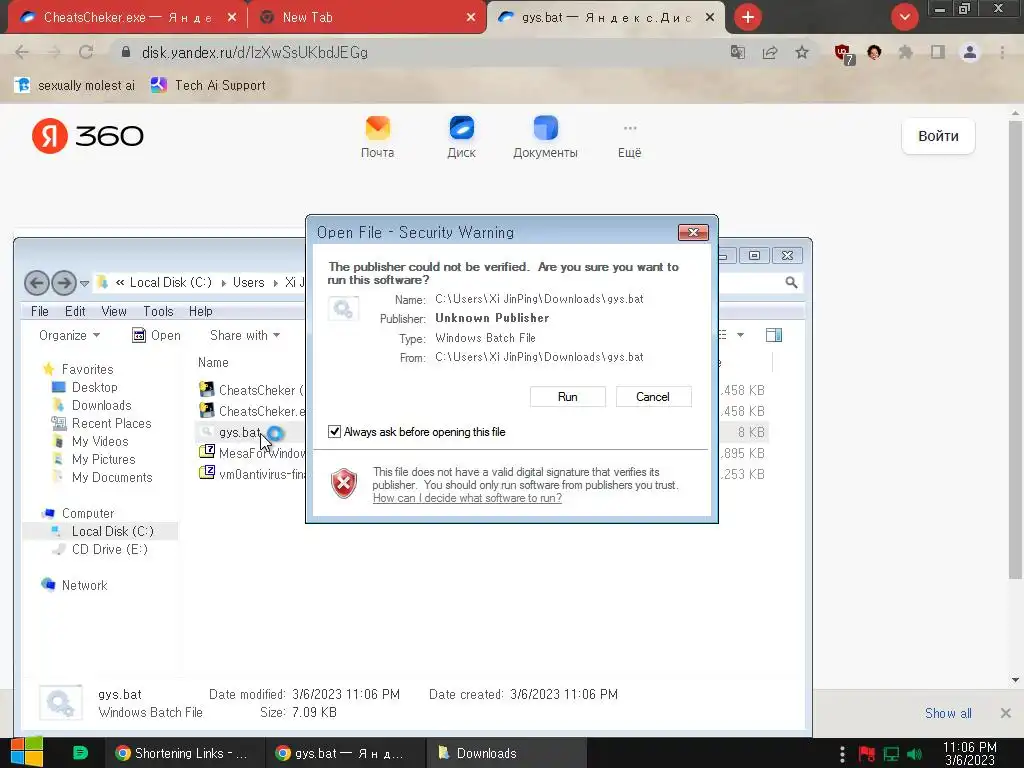Open Диск service icon
This screenshot has width=1024, height=768.
click(461, 137)
